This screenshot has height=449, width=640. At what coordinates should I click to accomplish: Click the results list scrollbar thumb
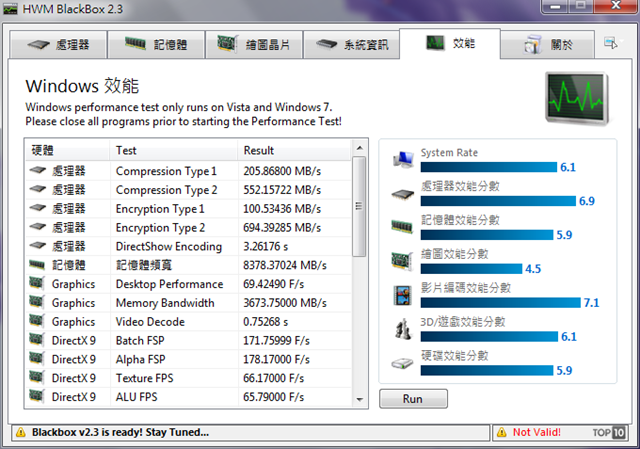pos(359,206)
